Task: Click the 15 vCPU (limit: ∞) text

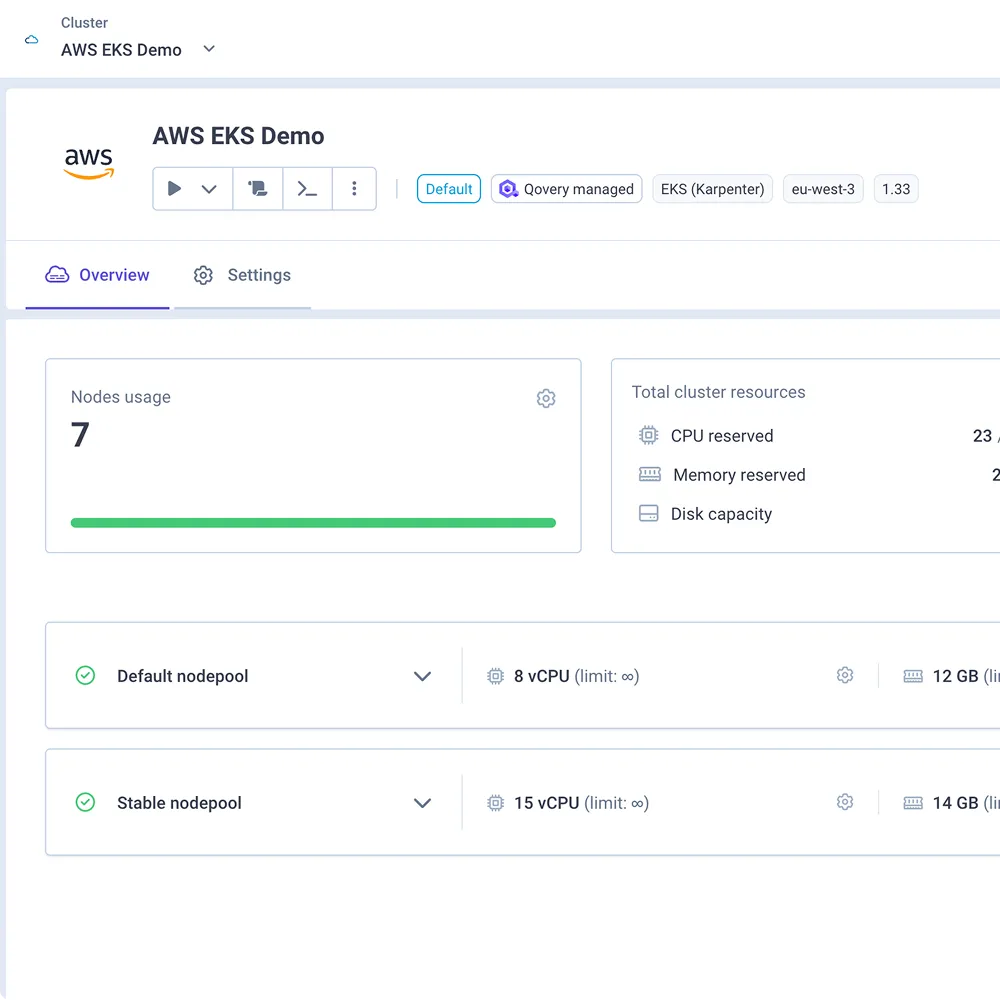Action: pos(582,803)
